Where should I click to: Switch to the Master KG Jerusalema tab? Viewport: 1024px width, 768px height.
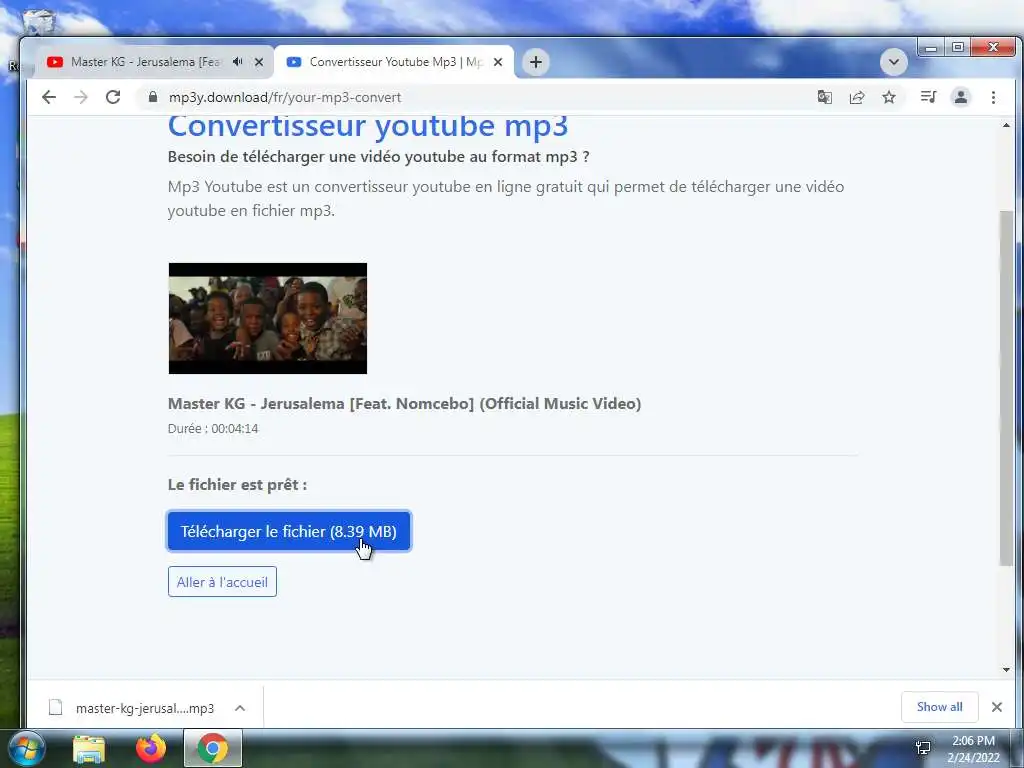pos(145,62)
